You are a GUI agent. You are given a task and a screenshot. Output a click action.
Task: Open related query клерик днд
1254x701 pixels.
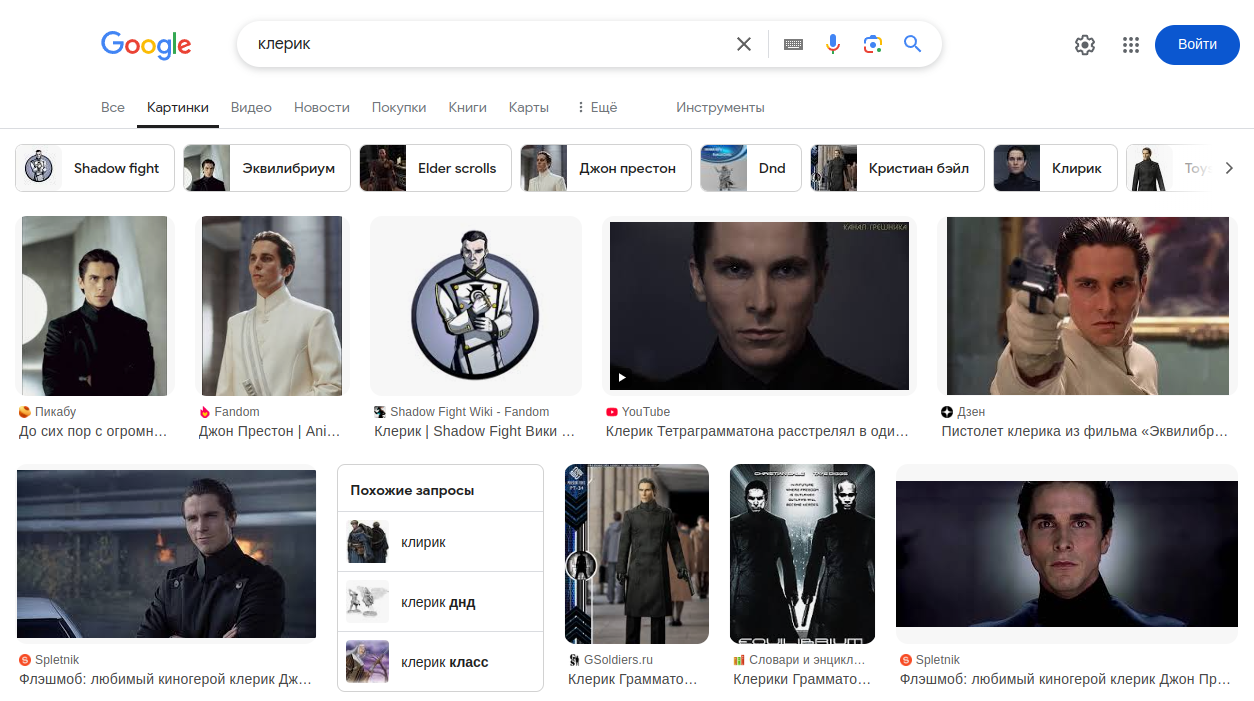440,602
